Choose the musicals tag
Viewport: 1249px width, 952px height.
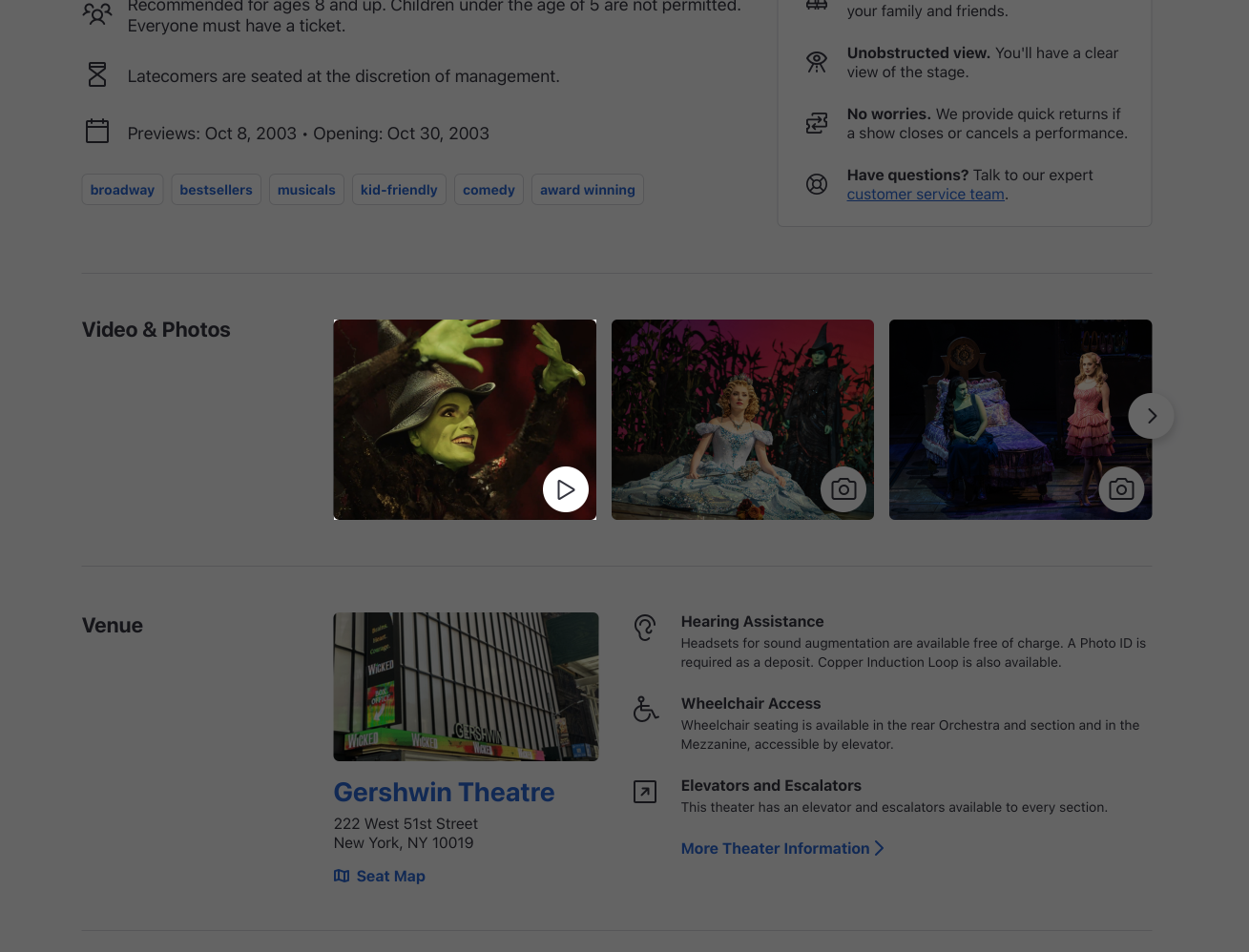click(306, 190)
